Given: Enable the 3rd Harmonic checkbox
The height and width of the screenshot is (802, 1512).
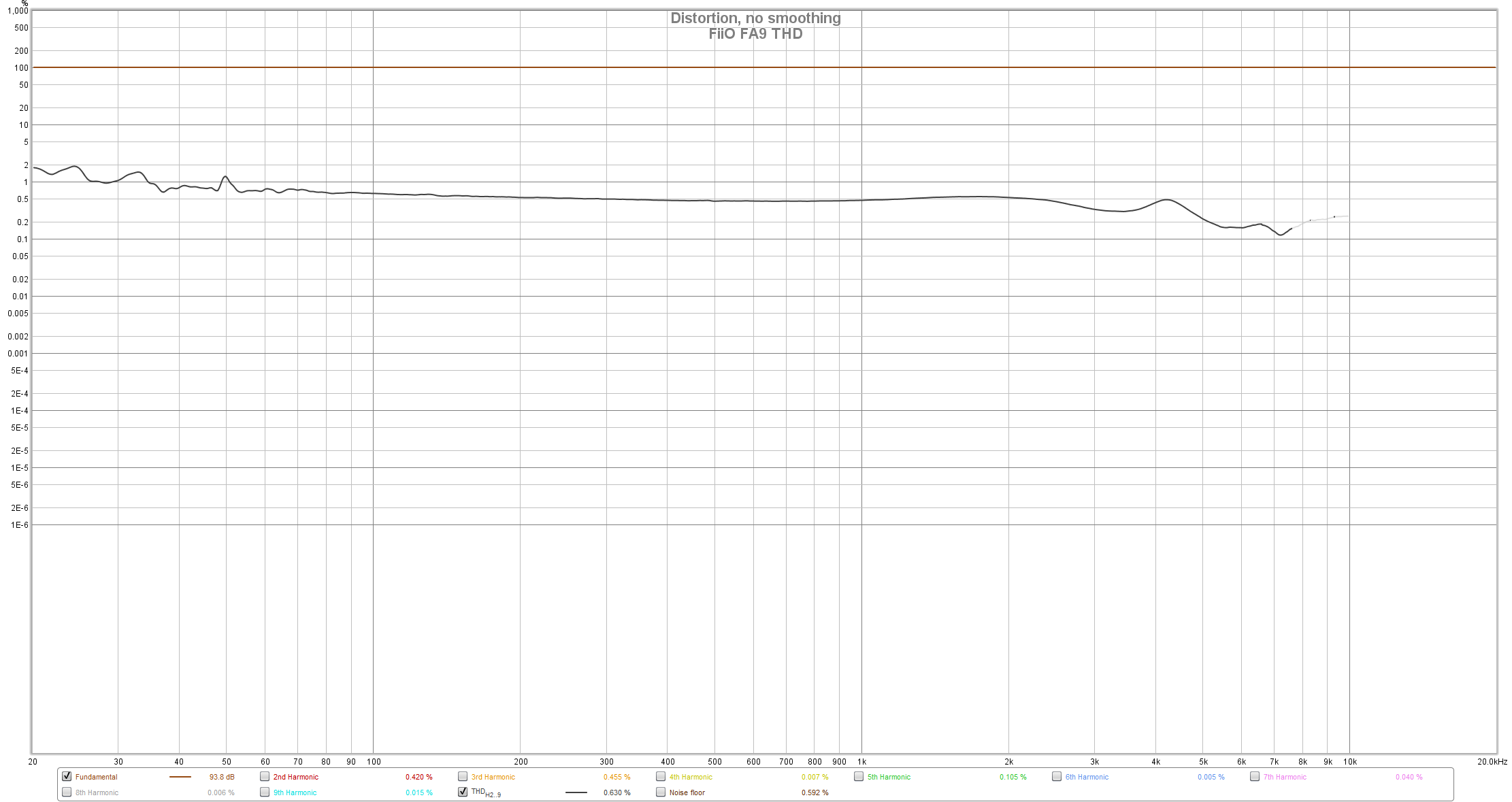Looking at the screenshot, I should coord(463,776).
